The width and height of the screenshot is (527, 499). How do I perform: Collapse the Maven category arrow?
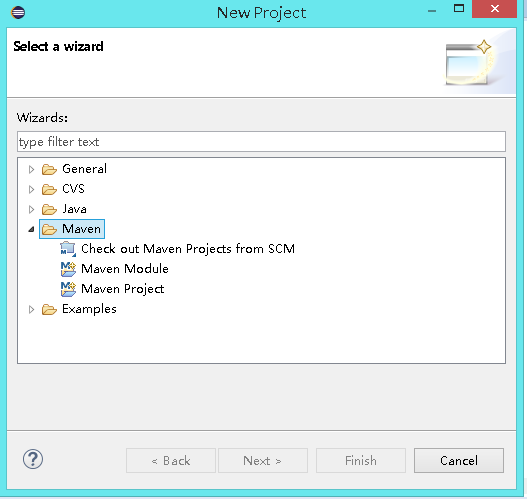pyautogui.click(x=31, y=230)
